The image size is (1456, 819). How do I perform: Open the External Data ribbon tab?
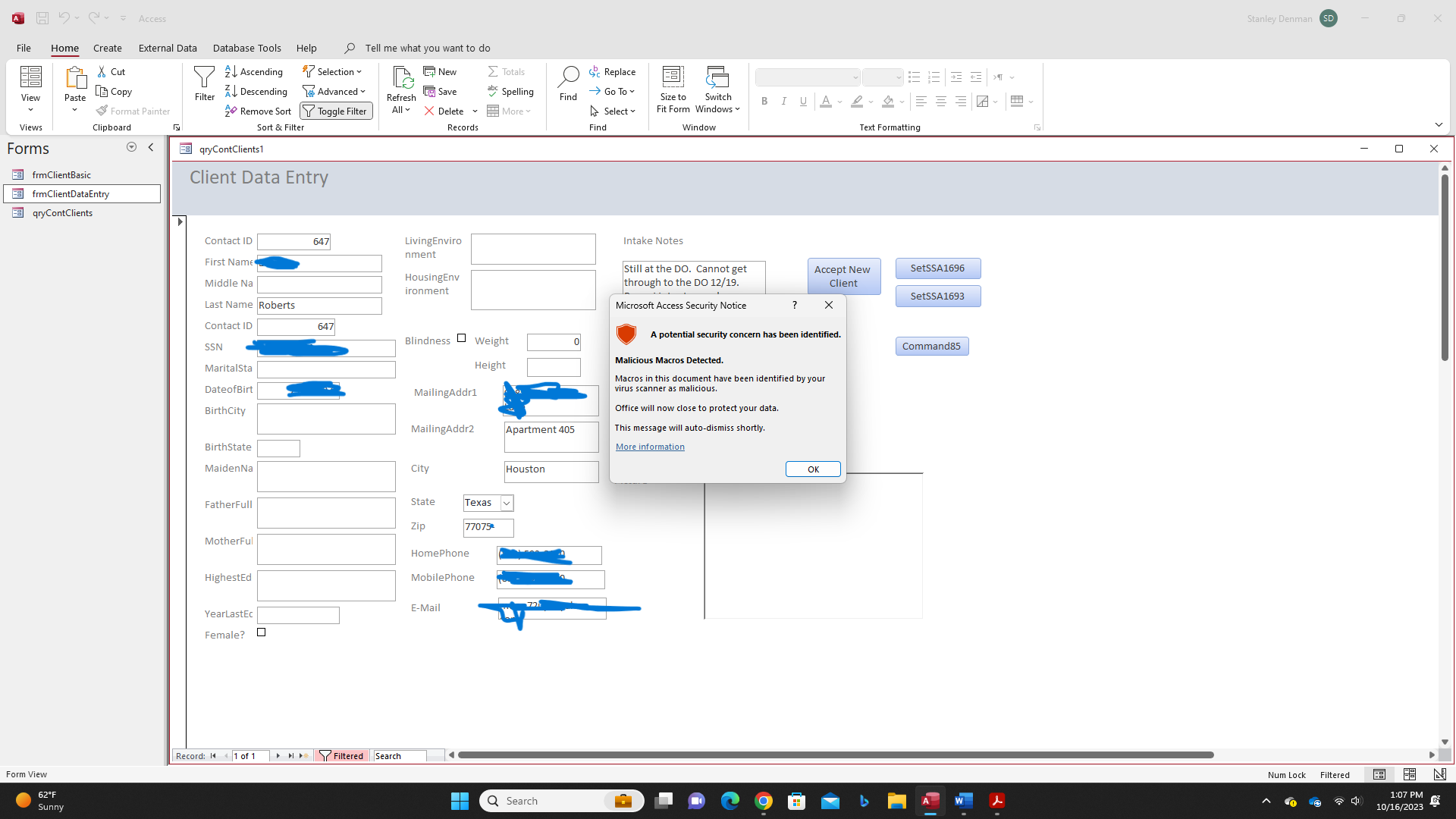pyautogui.click(x=168, y=48)
